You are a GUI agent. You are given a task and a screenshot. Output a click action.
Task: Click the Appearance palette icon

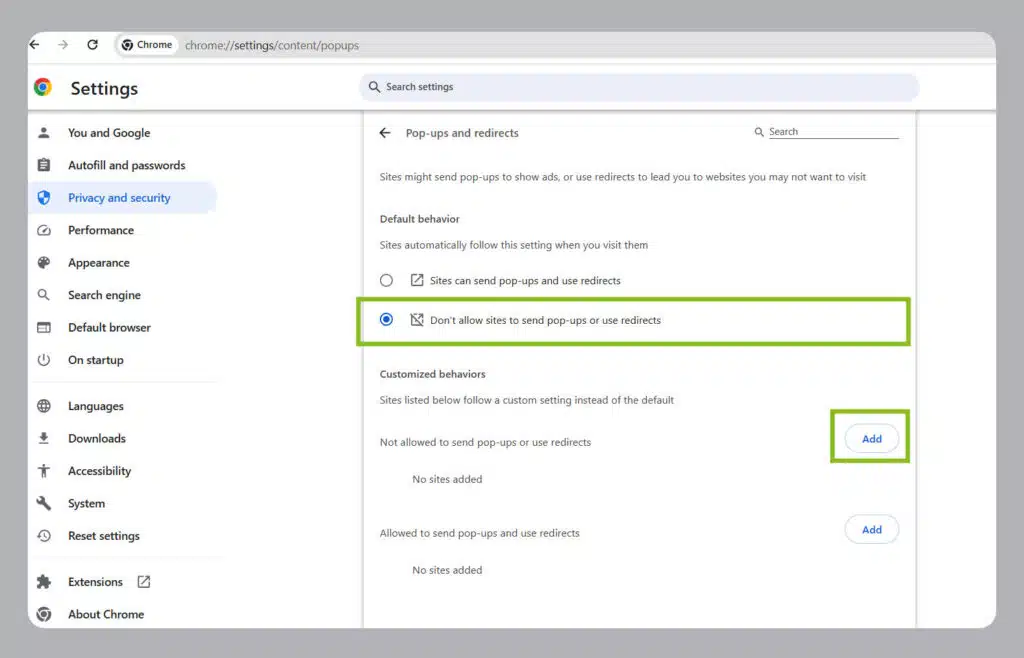44,262
